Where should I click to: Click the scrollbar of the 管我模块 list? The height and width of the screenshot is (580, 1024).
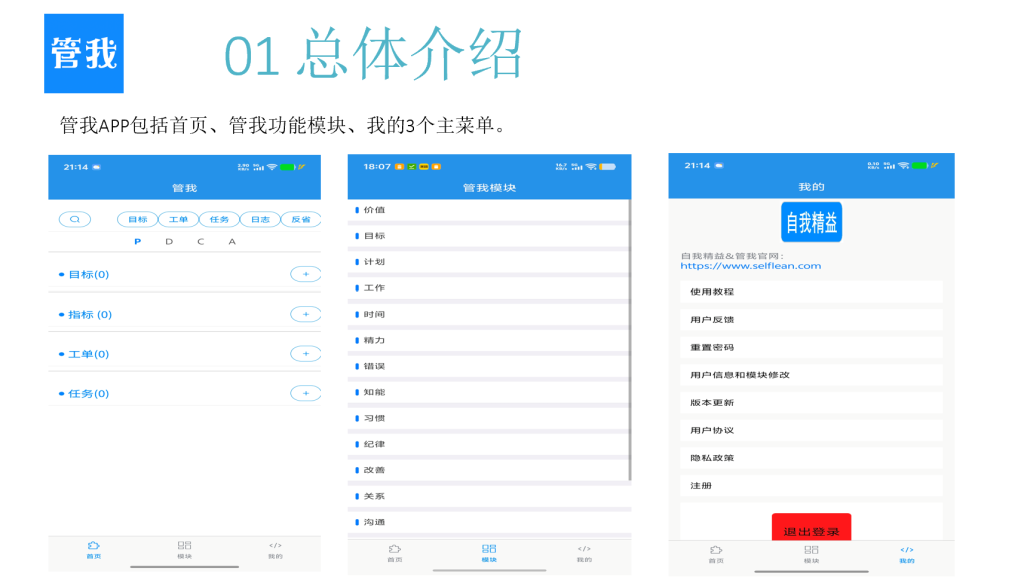point(629,340)
